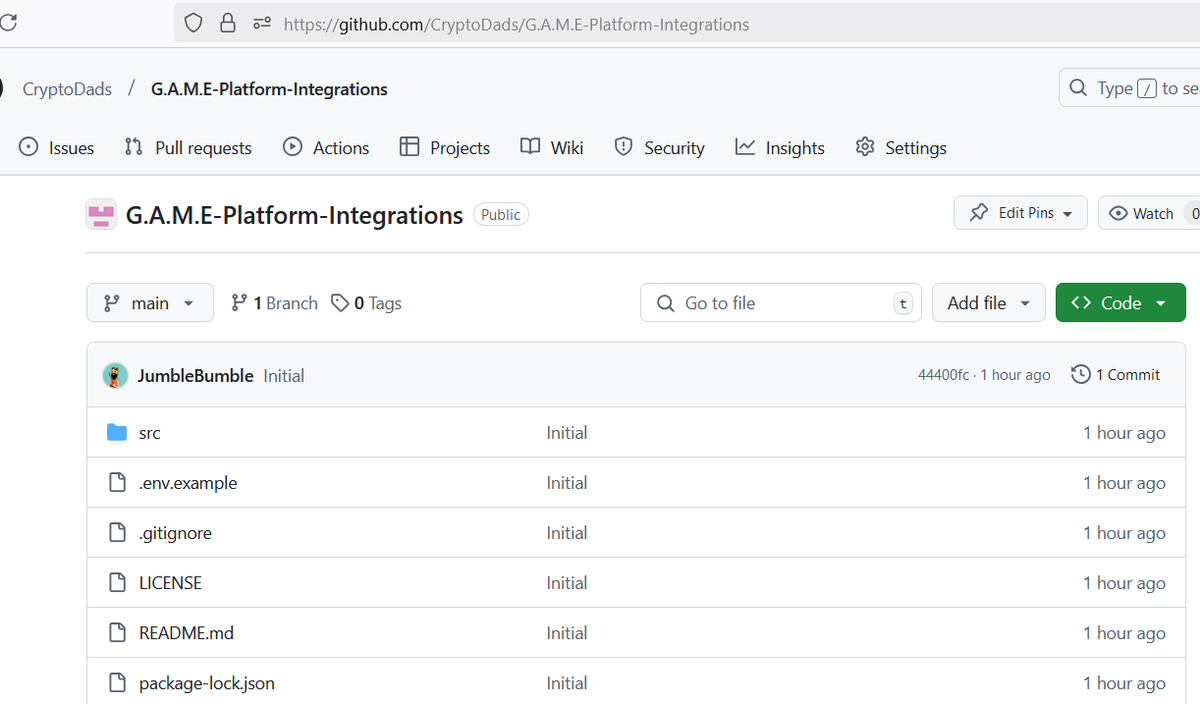Click Initial commit message in .env.example row
The image size is (1200, 704).
pyautogui.click(x=567, y=483)
